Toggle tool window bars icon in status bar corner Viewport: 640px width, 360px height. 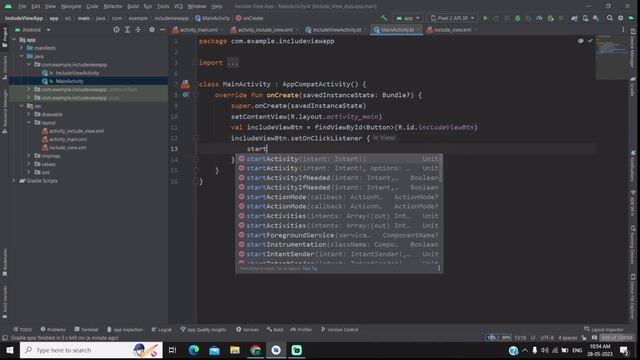[4, 338]
